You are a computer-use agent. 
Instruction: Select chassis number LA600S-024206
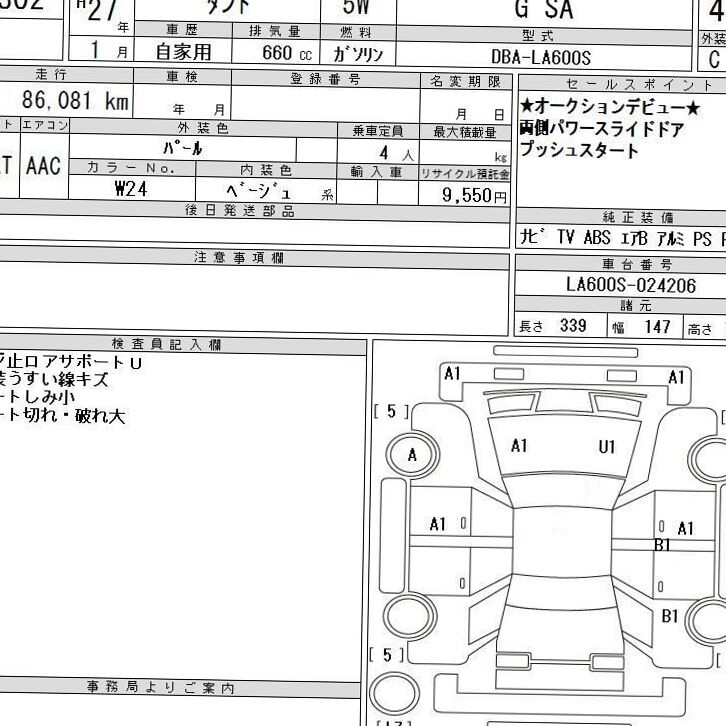point(631,285)
